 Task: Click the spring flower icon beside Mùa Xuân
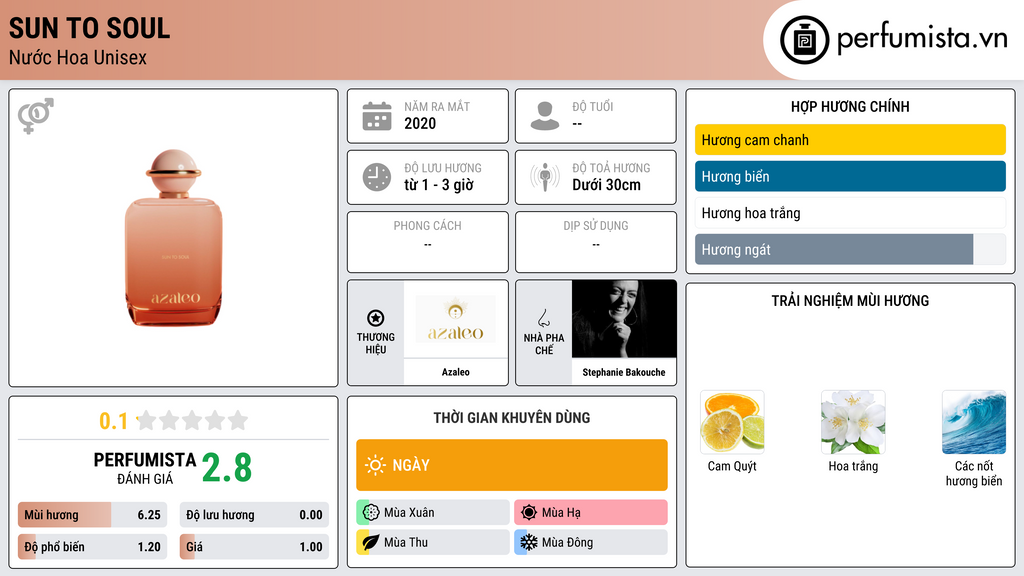[x=371, y=513]
